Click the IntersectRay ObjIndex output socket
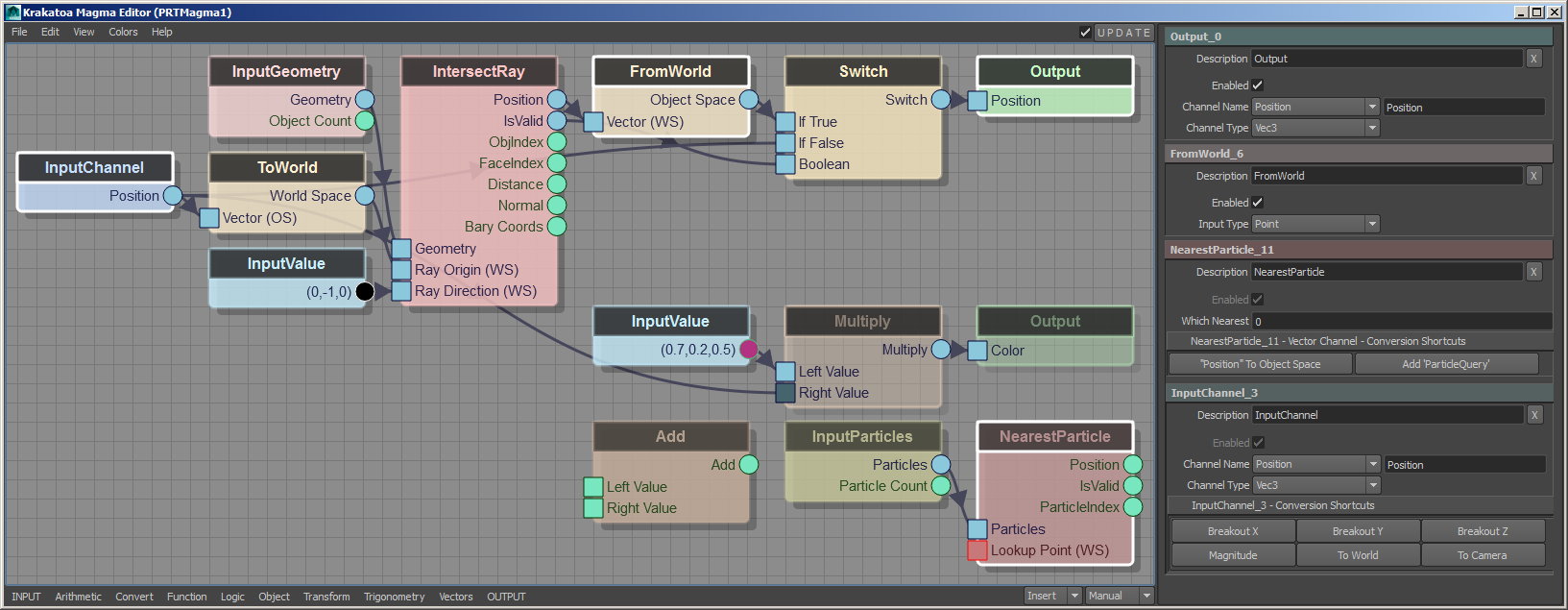The image size is (1568, 610). click(557, 142)
